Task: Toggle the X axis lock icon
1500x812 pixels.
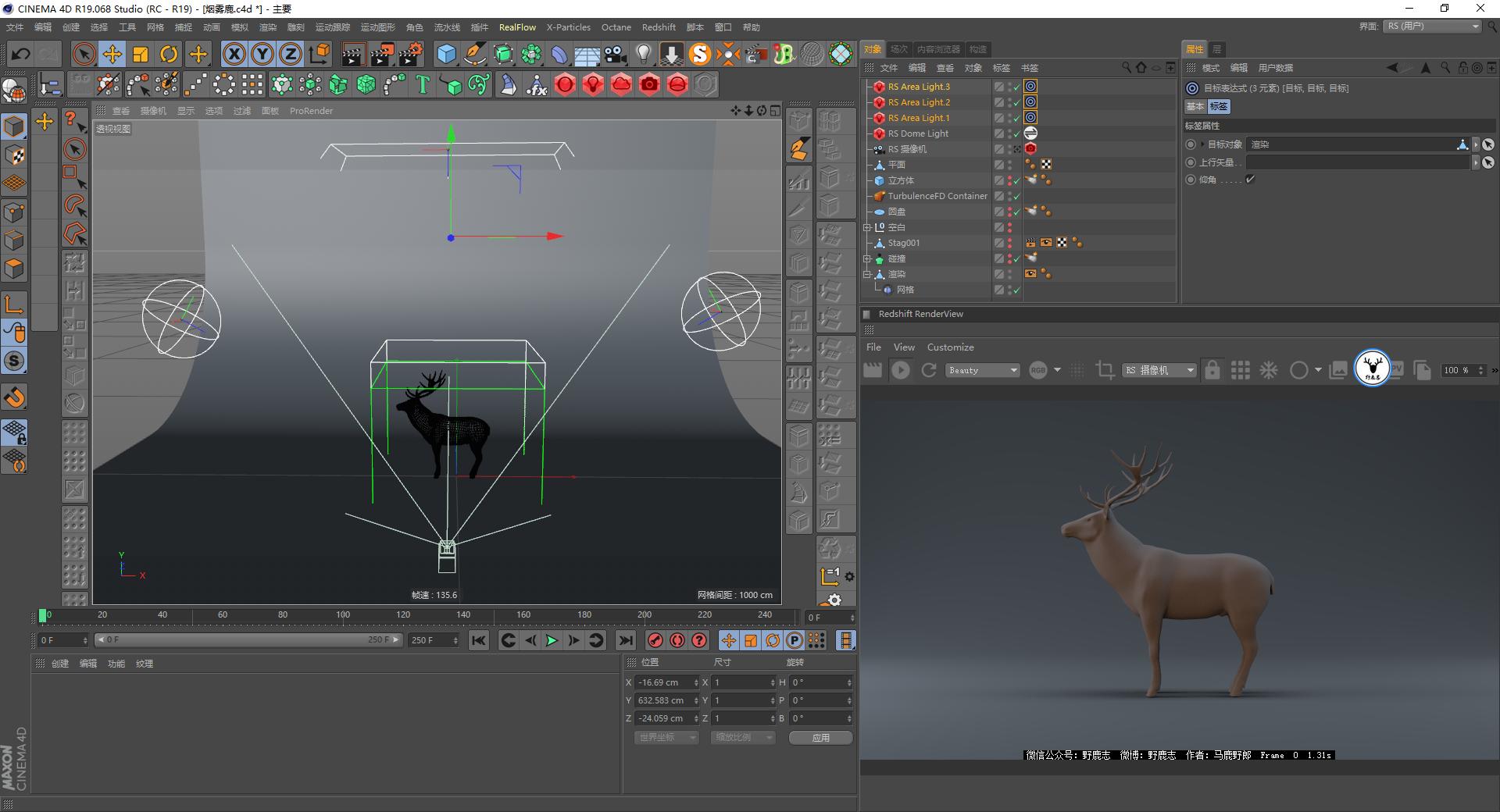Action: 234,54
